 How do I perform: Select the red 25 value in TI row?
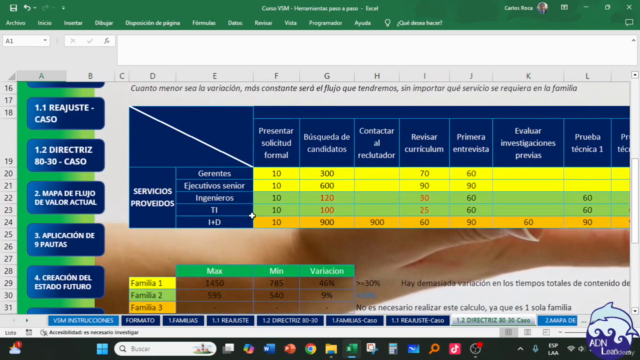[424, 210]
